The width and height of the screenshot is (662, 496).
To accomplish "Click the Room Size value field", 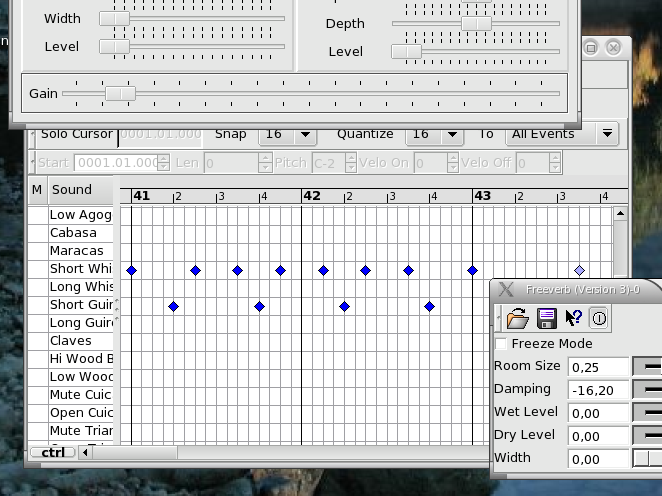I will [598, 367].
